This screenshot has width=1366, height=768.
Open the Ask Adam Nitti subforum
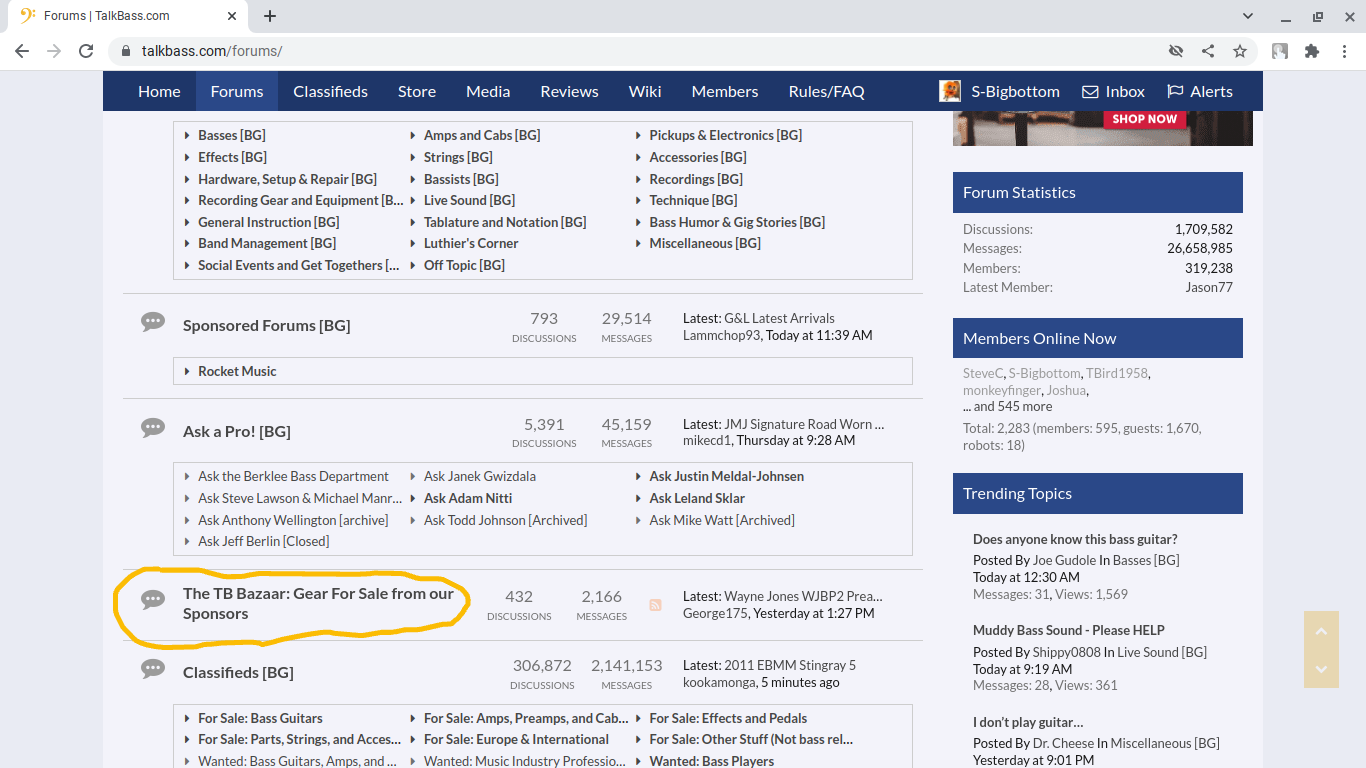(468, 498)
